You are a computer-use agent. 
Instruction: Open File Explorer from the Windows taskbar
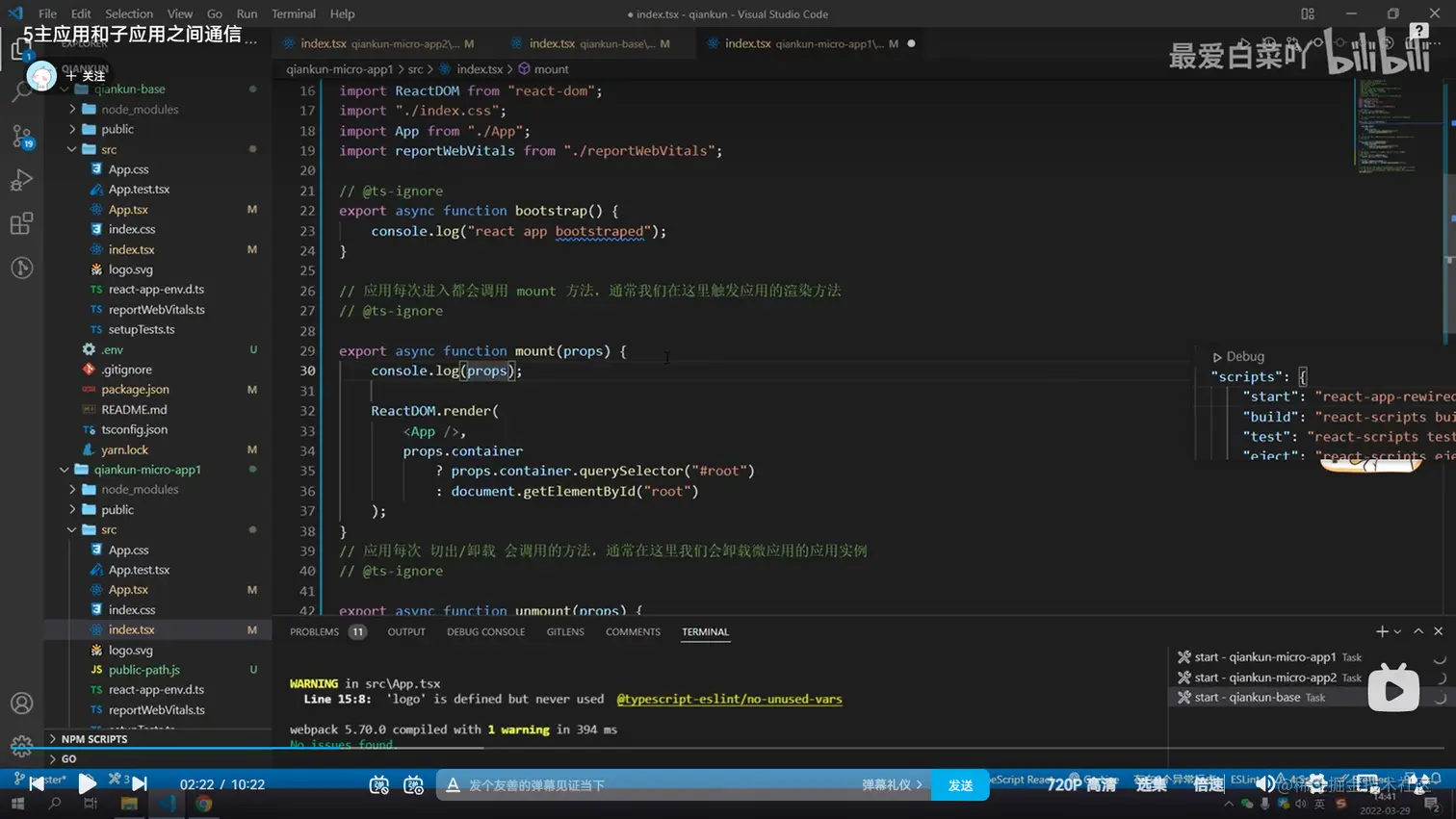click(x=129, y=804)
